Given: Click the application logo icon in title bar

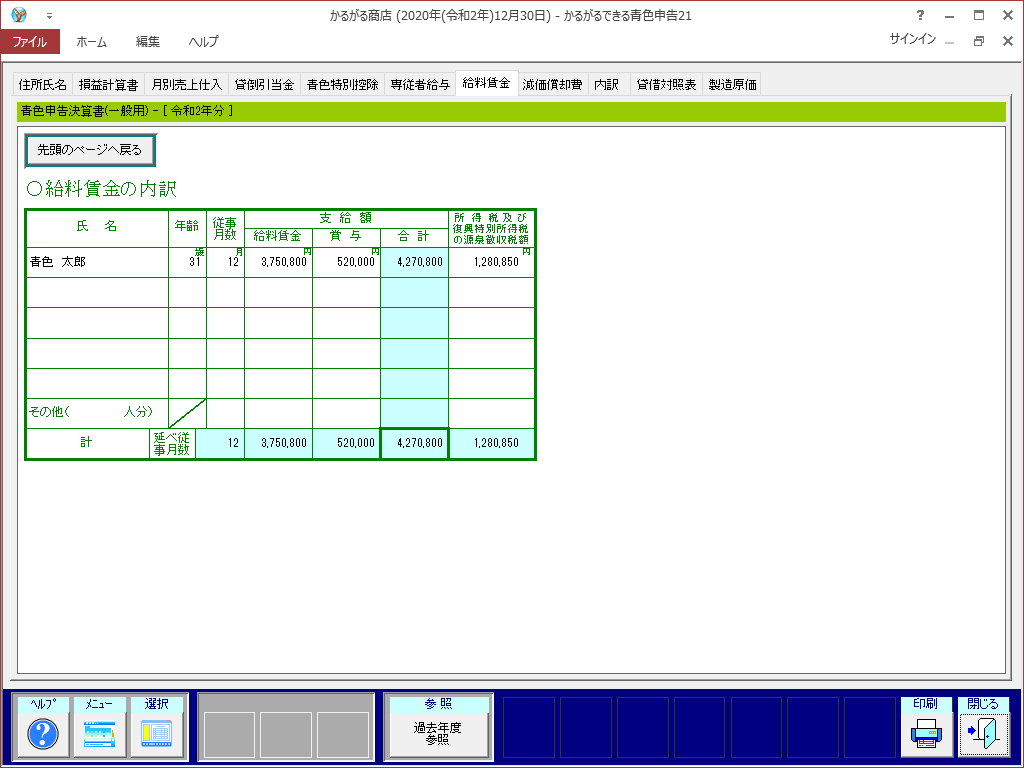Looking at the screenshot, I should point(19,14).
